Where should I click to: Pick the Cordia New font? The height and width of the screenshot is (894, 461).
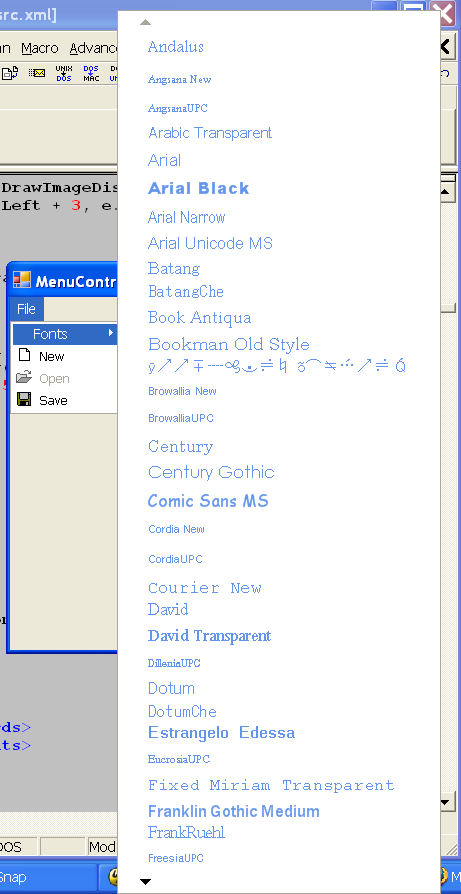pyautogui.click(x=176, y=529)
